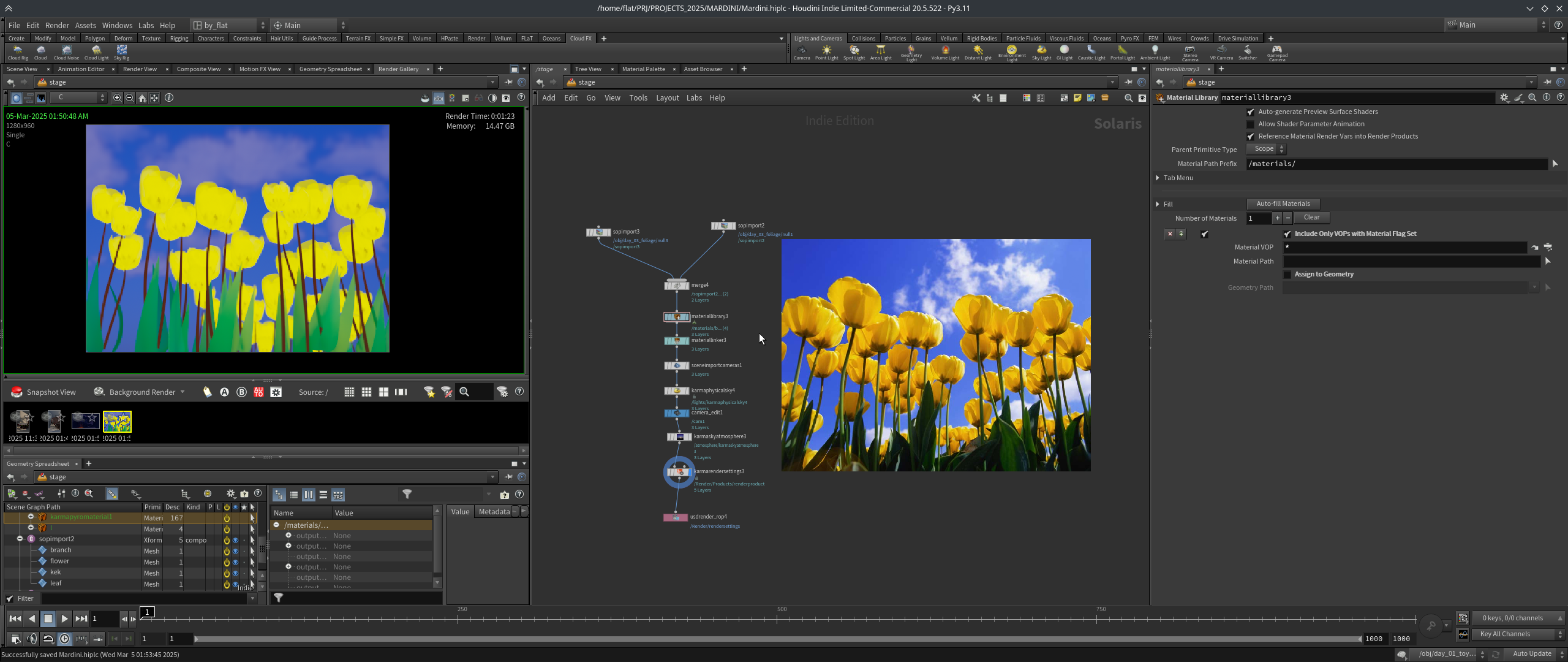The height and width of the screenshot is (662, 1568).
Task: Click the Sky Rig shelf tool
Action: click(x=122, y=52)
